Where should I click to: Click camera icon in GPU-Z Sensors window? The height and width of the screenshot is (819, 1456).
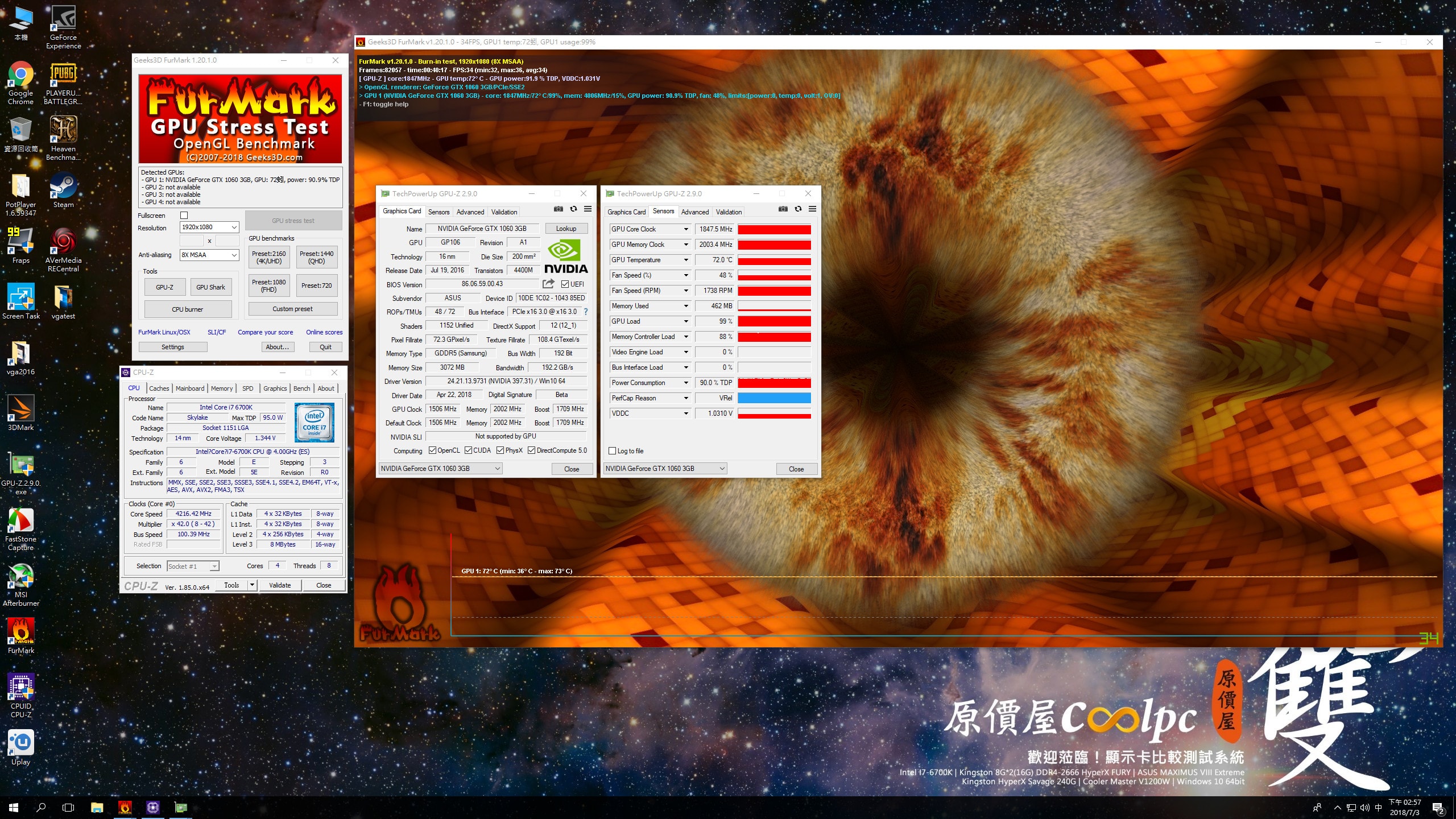pyautogui.click(x=783, y=209)
